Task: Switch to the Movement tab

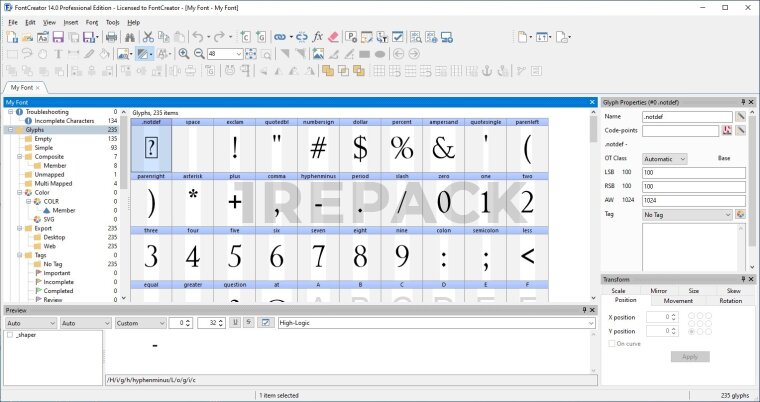Action: click(x=678, y=300)
